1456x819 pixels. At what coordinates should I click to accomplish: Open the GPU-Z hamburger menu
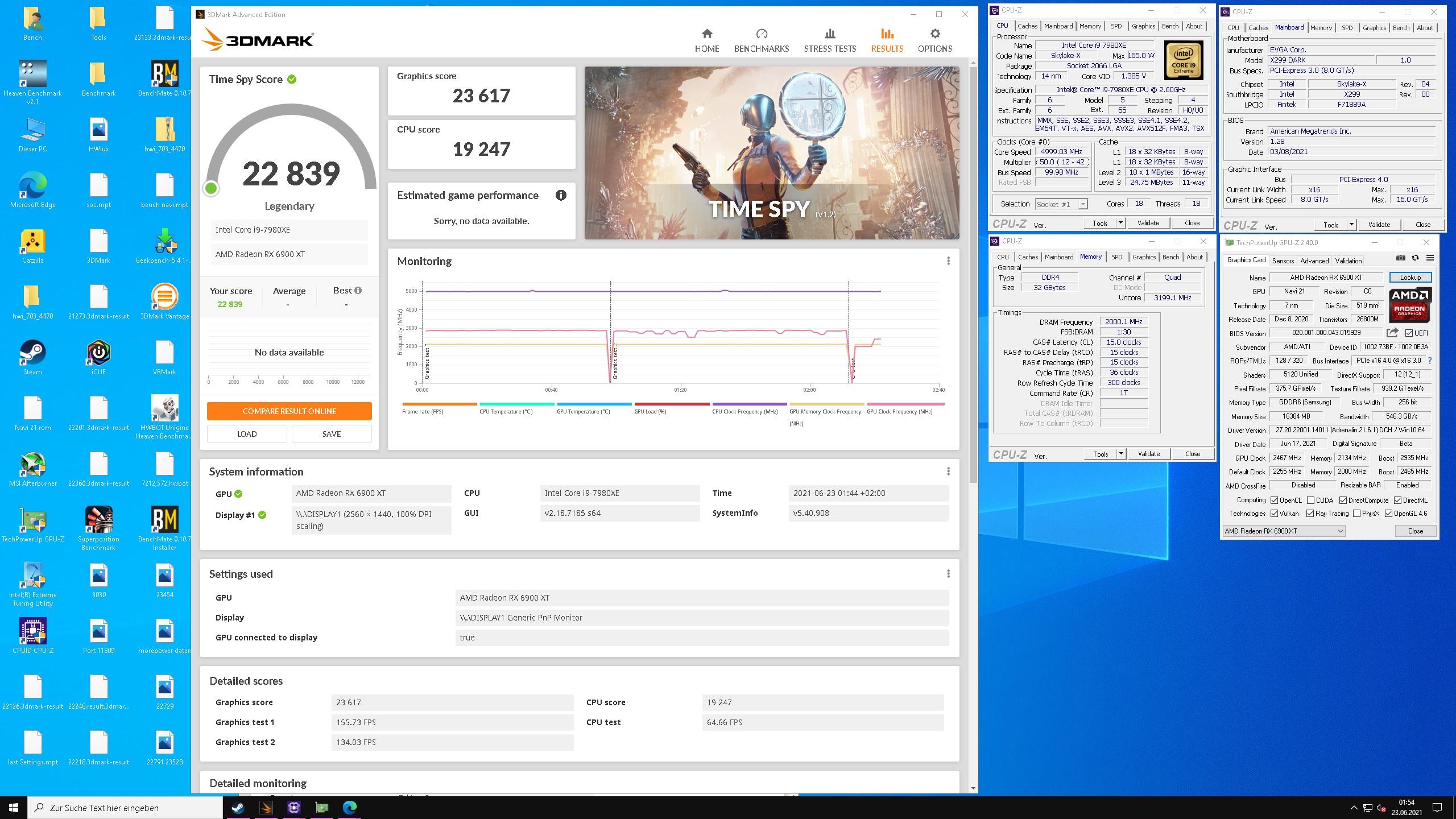point(1430,258)
